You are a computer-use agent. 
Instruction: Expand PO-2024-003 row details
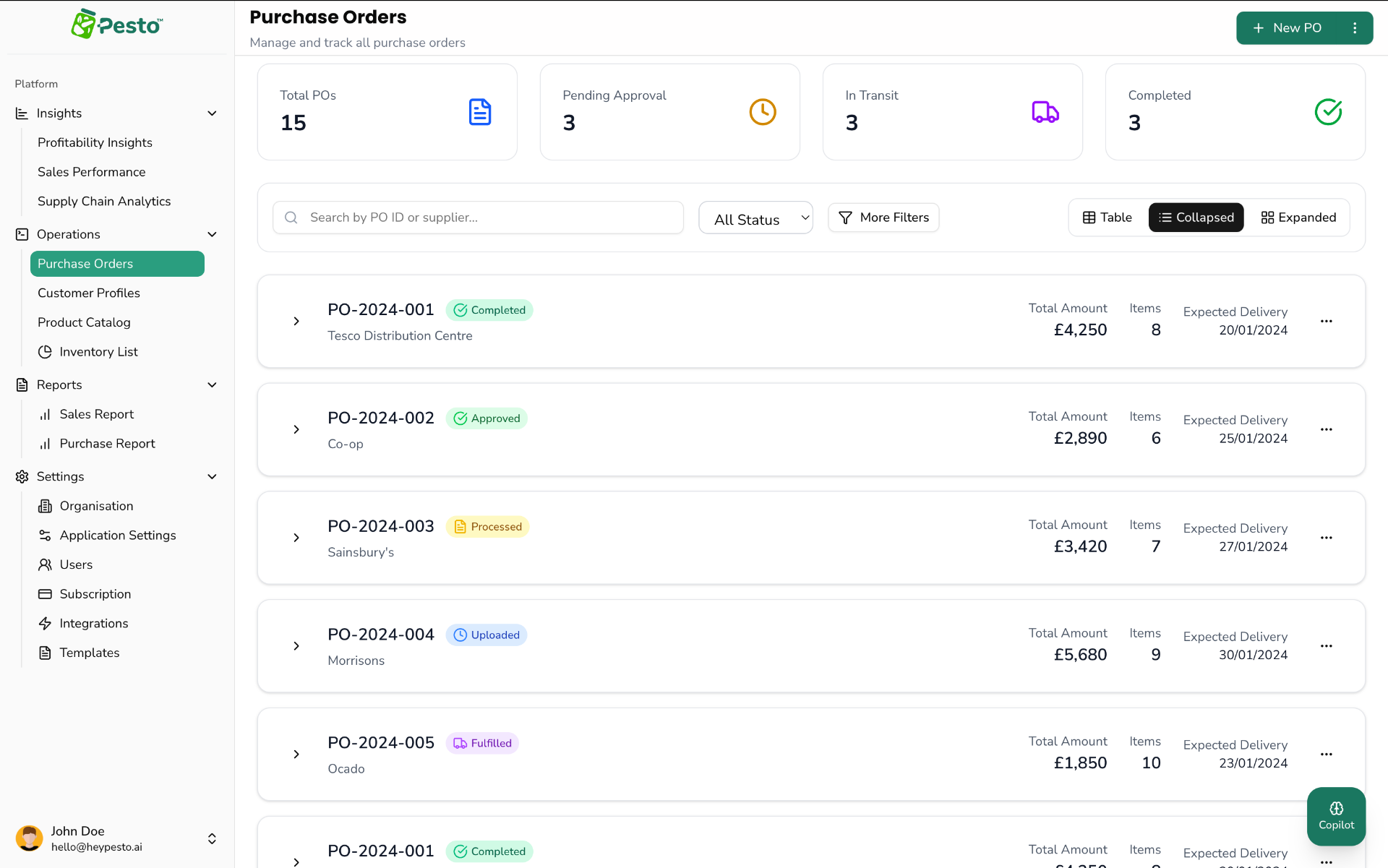click(x=296, y=538)
